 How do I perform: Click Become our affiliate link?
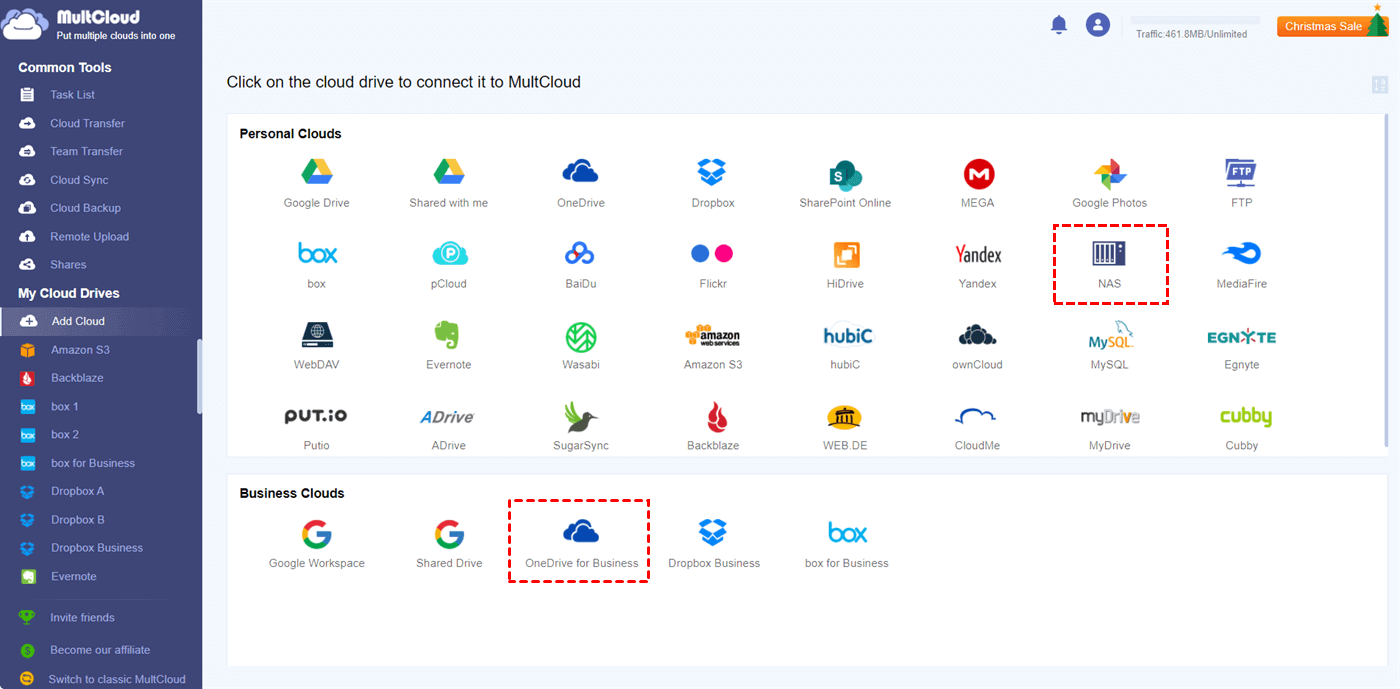click(x=100, y=650)
